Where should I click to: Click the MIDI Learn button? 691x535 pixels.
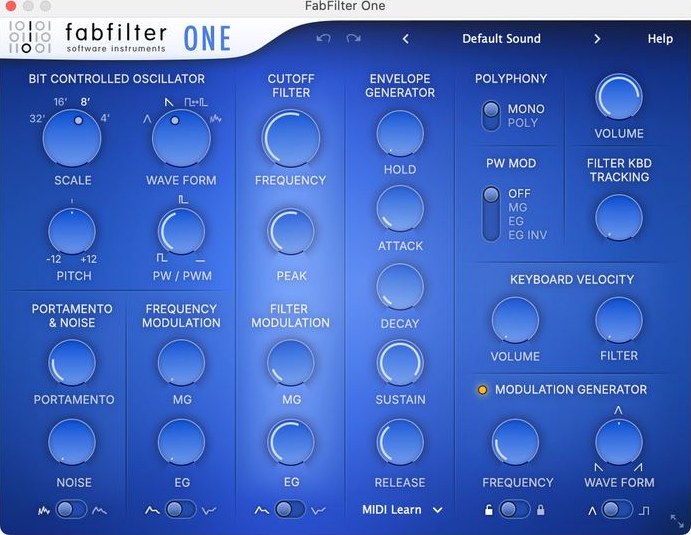click(392, 510)
